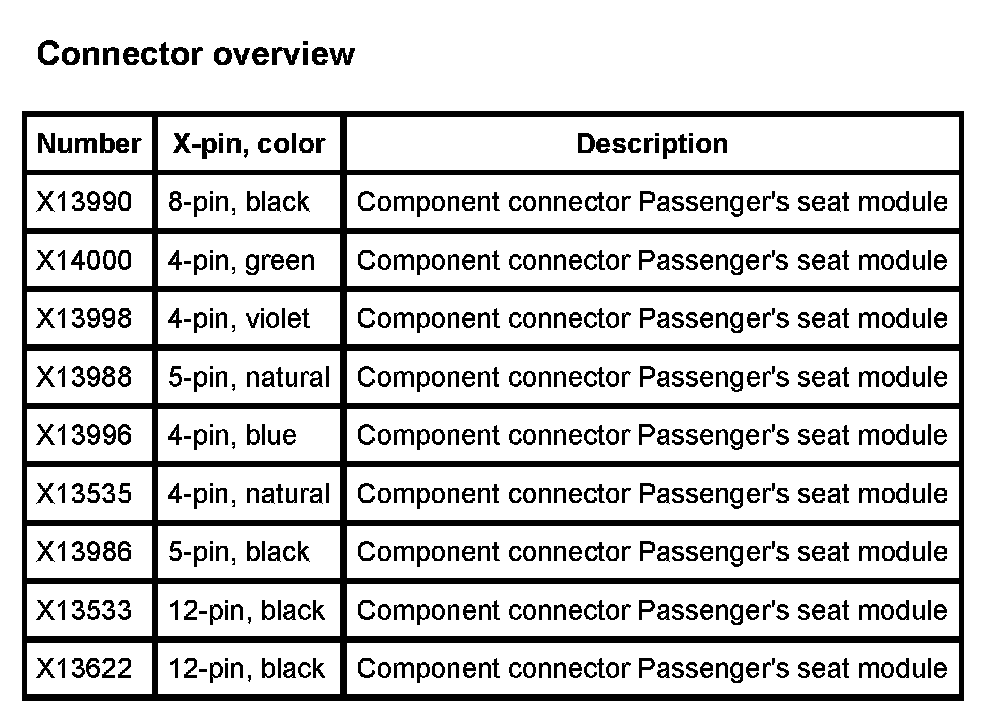This screenshot has width=992, height=718.
Task: Click the 8-pin, black cell
Action: tap(239, 202)
